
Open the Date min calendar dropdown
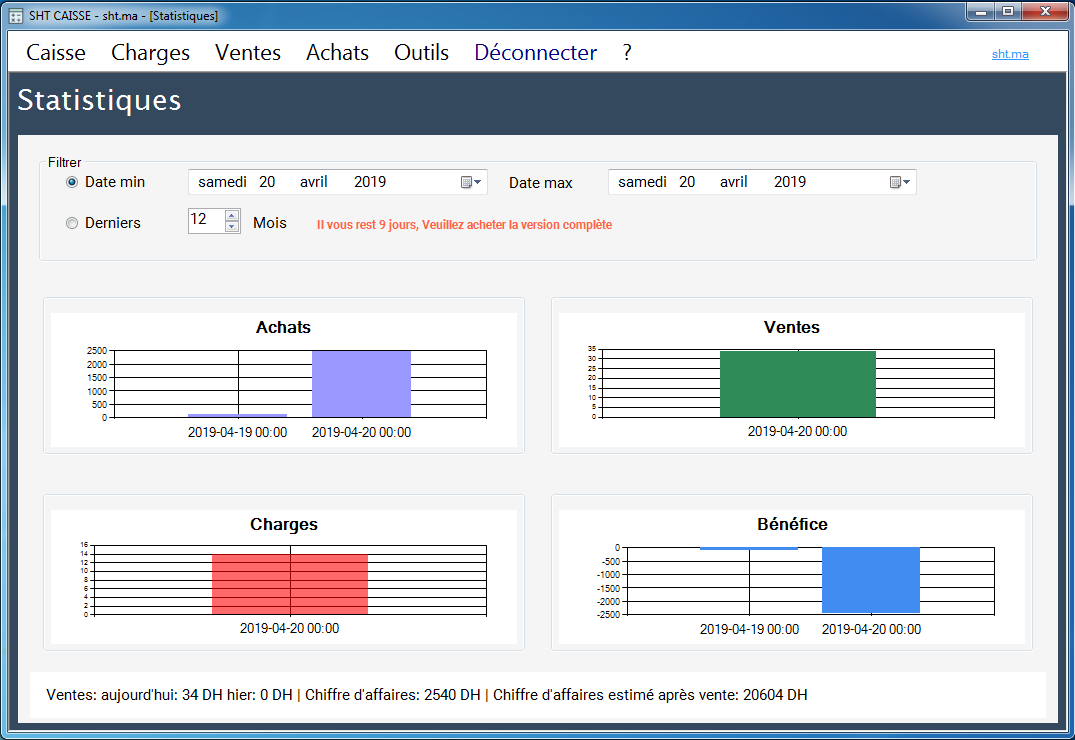click(471, 182)
